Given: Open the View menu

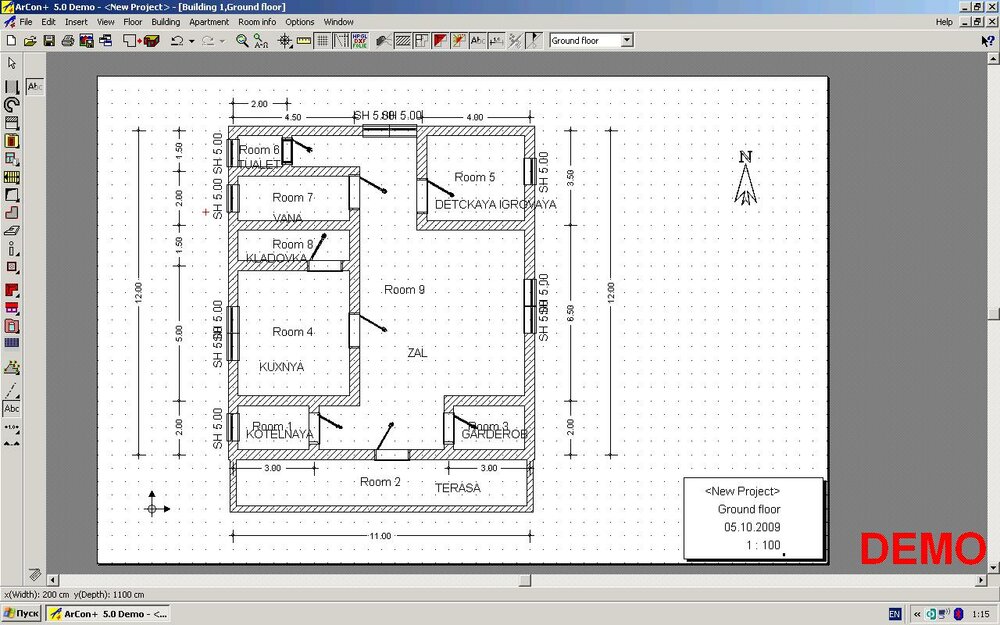Looking at the screenshot, I should (105, 22).
